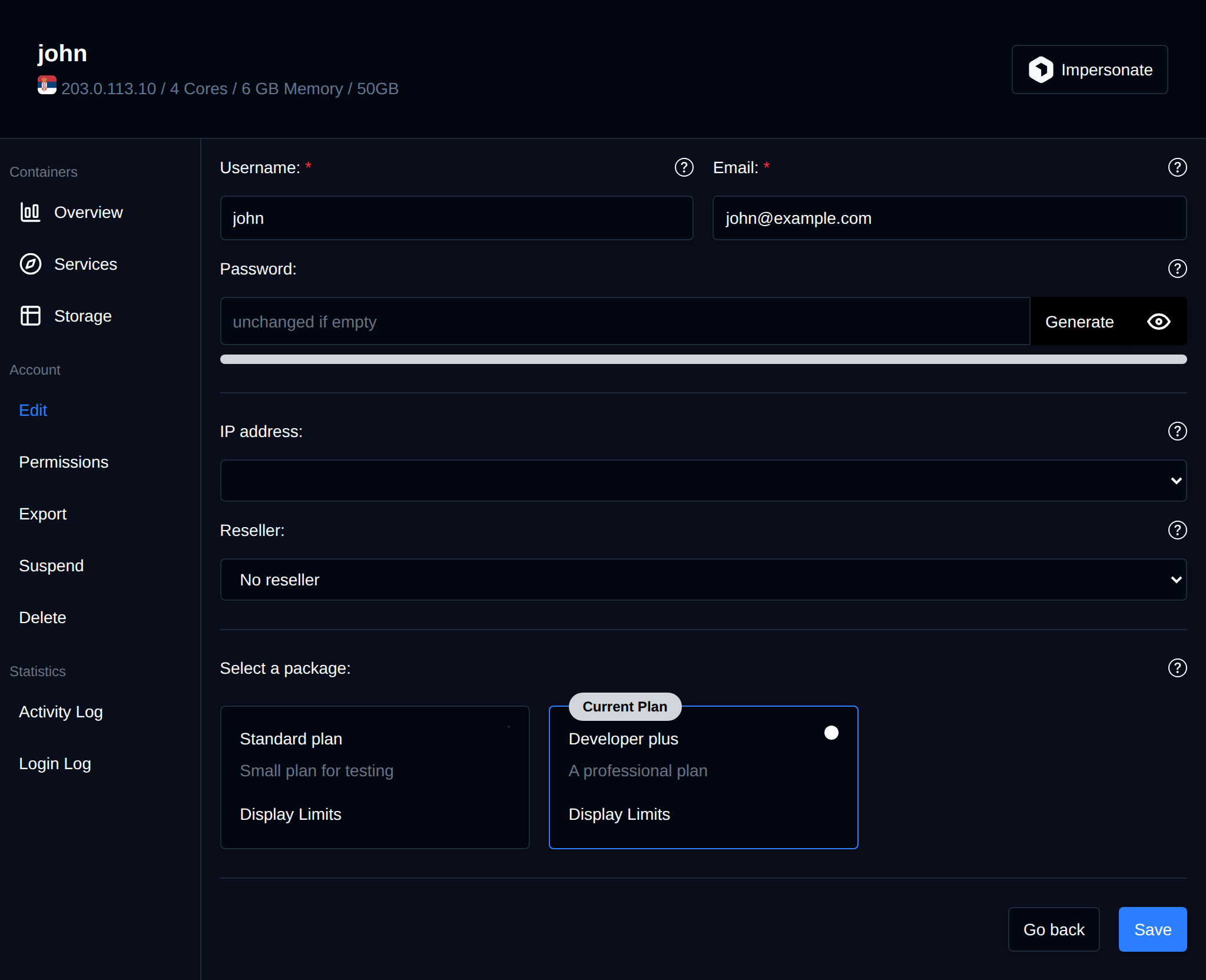Open the Username help icon
The width and height of the screenshot is (1206, 980).
pos(684,167)
